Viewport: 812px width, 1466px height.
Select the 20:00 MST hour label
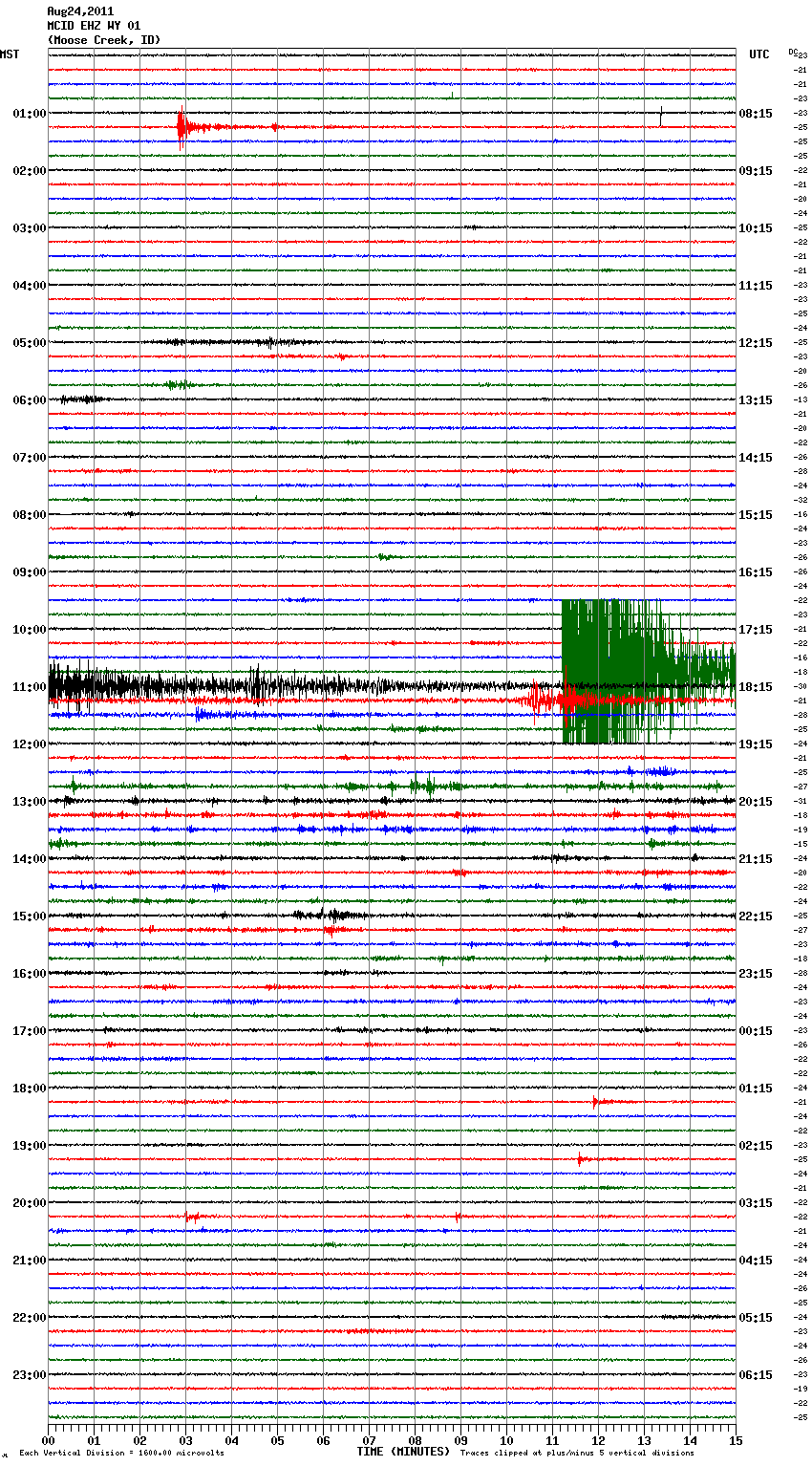coord(29,1203)
